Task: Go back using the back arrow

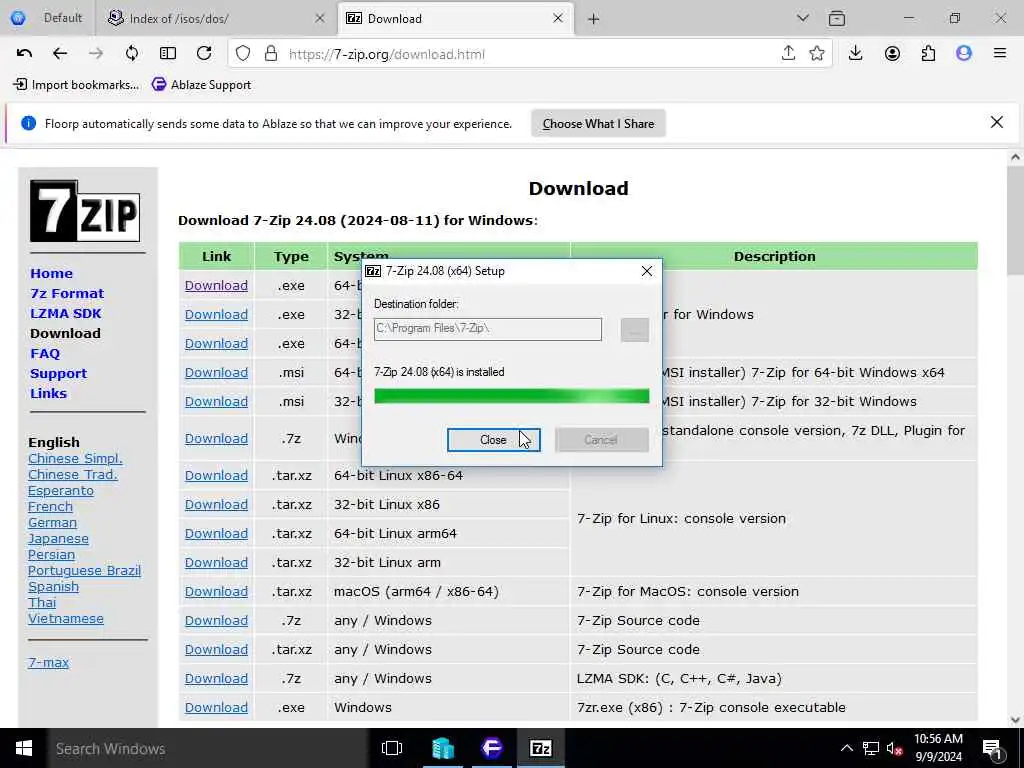Action: click(x=60, y=54)
